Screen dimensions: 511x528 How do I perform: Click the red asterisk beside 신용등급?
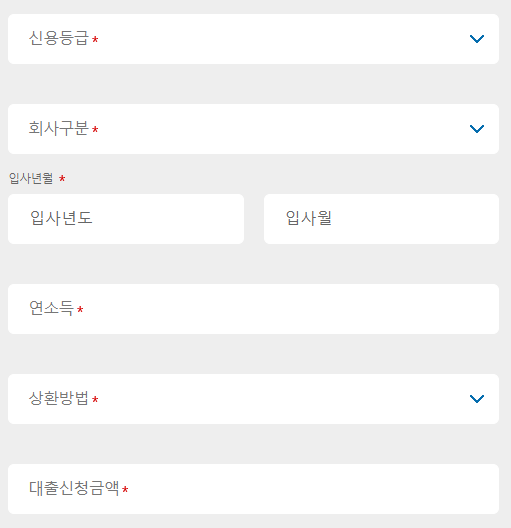pos(95,40)
